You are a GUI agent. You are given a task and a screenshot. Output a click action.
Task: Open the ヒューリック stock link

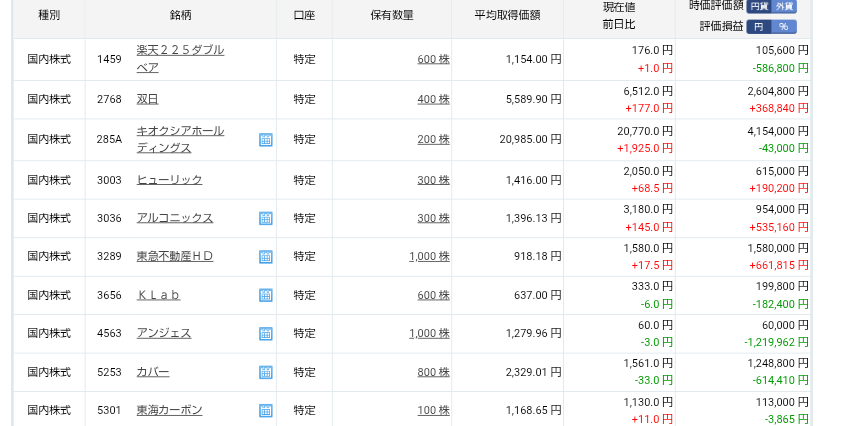pyautogui.click(x=169, y=180)
